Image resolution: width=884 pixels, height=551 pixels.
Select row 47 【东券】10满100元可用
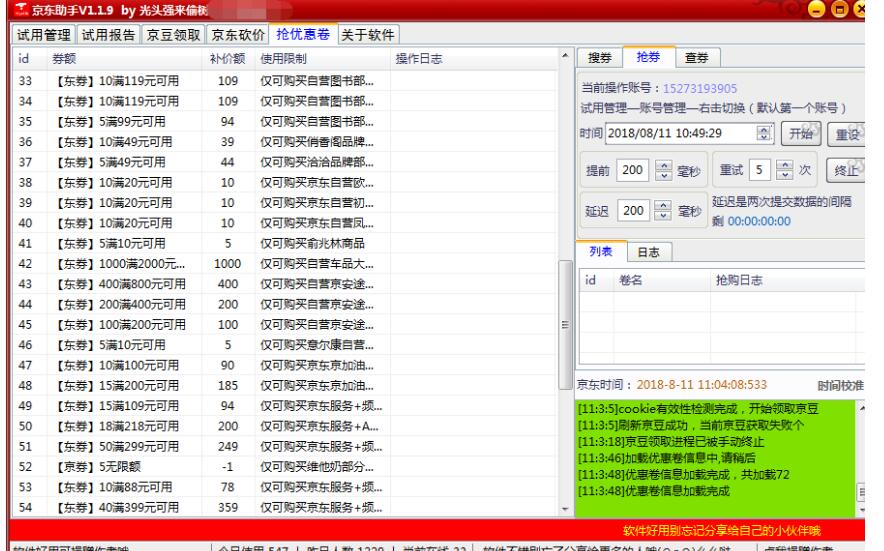coord(285,365)
